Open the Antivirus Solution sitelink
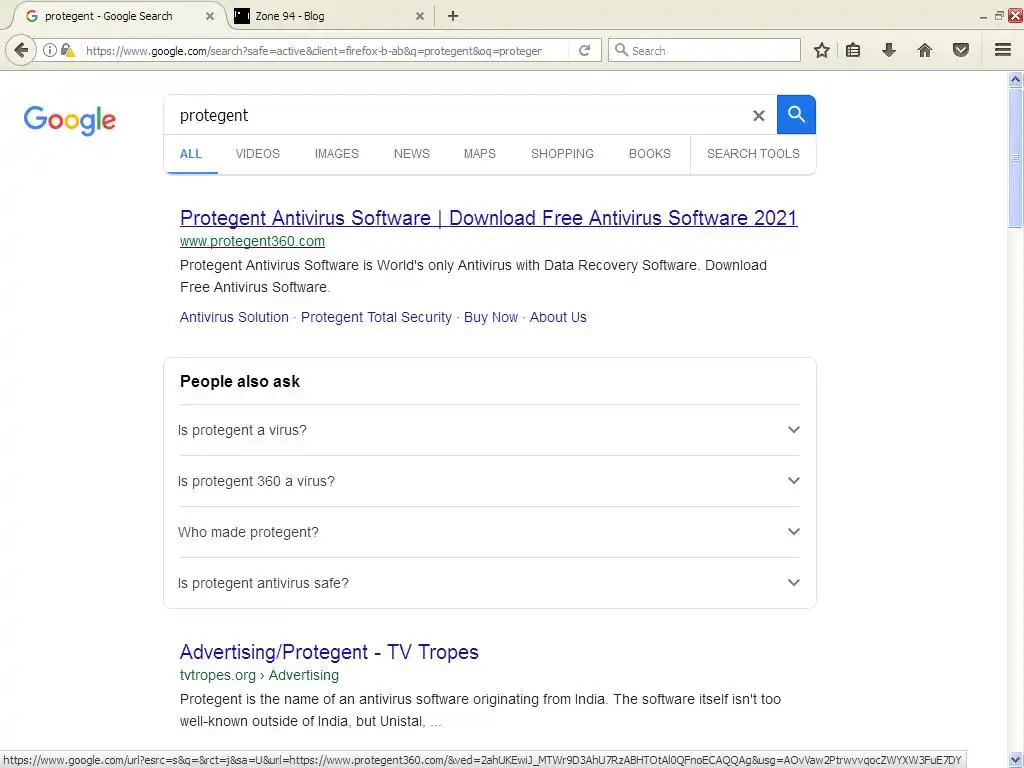Viewport: 1024px width, 768px height. pos(234,317)
